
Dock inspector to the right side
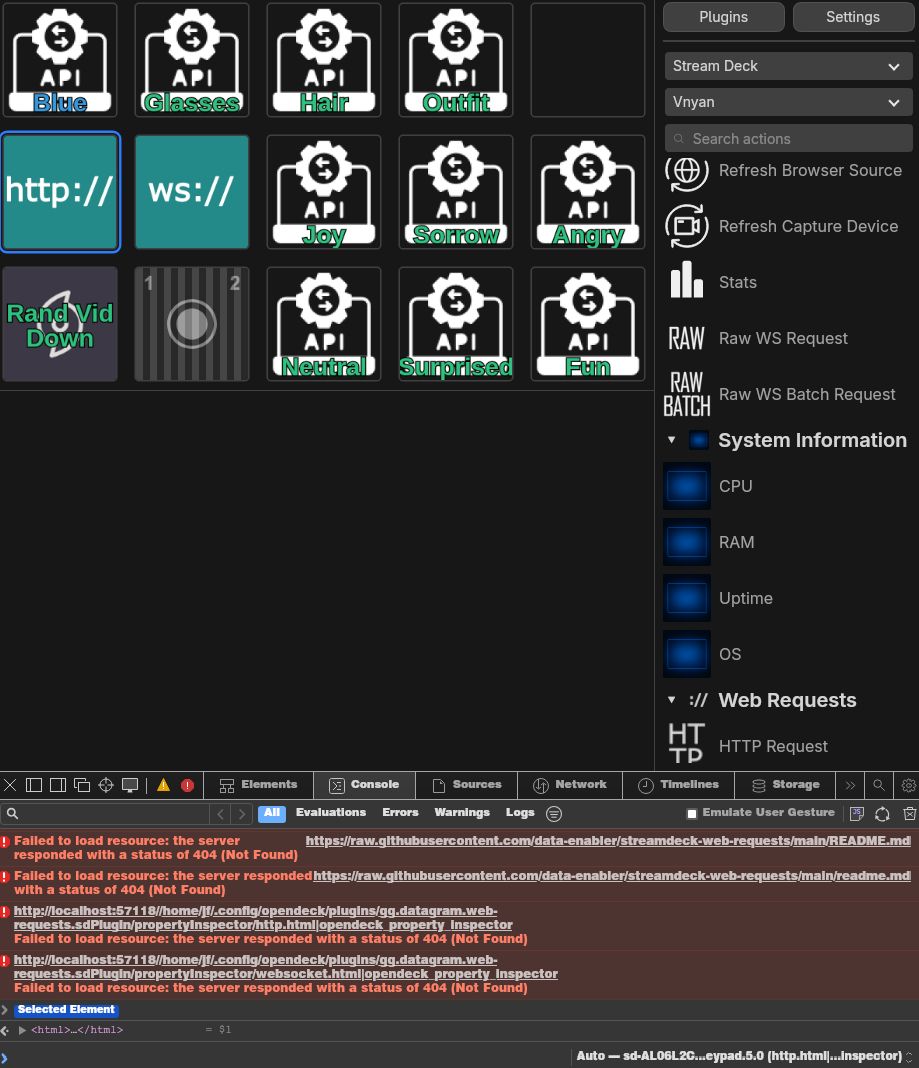58,785
